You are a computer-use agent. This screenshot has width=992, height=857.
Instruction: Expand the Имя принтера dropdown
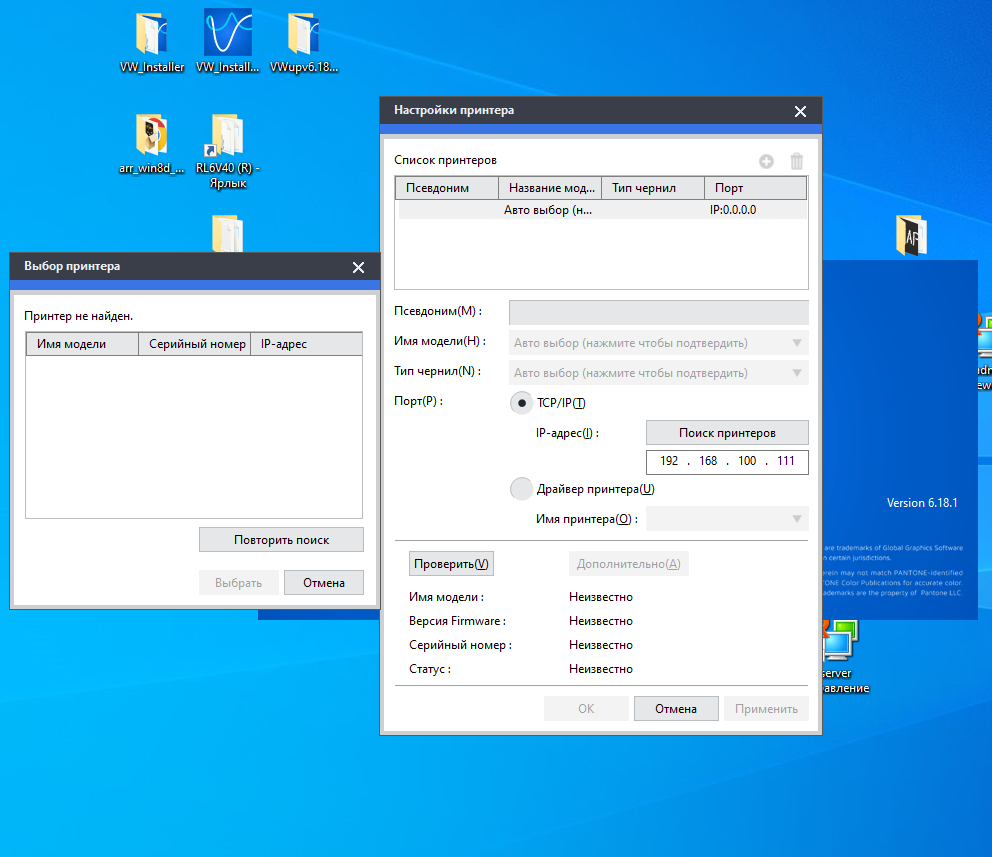[727, 519]
